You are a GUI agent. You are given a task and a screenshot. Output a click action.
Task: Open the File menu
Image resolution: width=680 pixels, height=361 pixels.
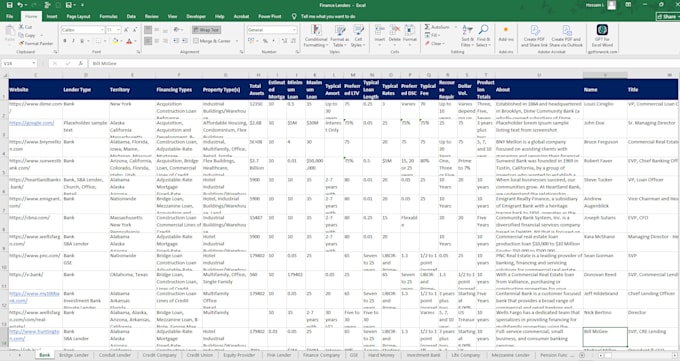10,16
